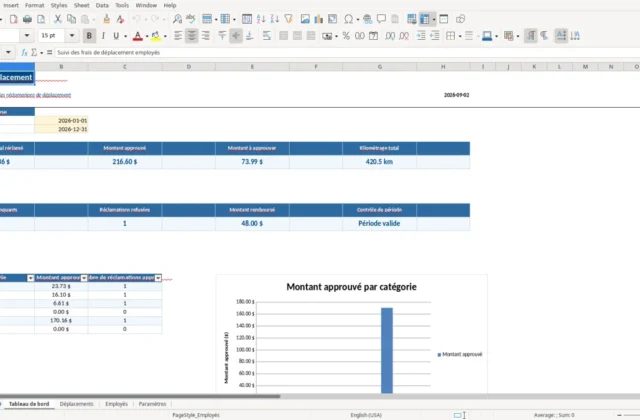Viewport: 640px width, 420px height.
Task: Open font size dropdown arrow
Action: [x=72, y=36]
